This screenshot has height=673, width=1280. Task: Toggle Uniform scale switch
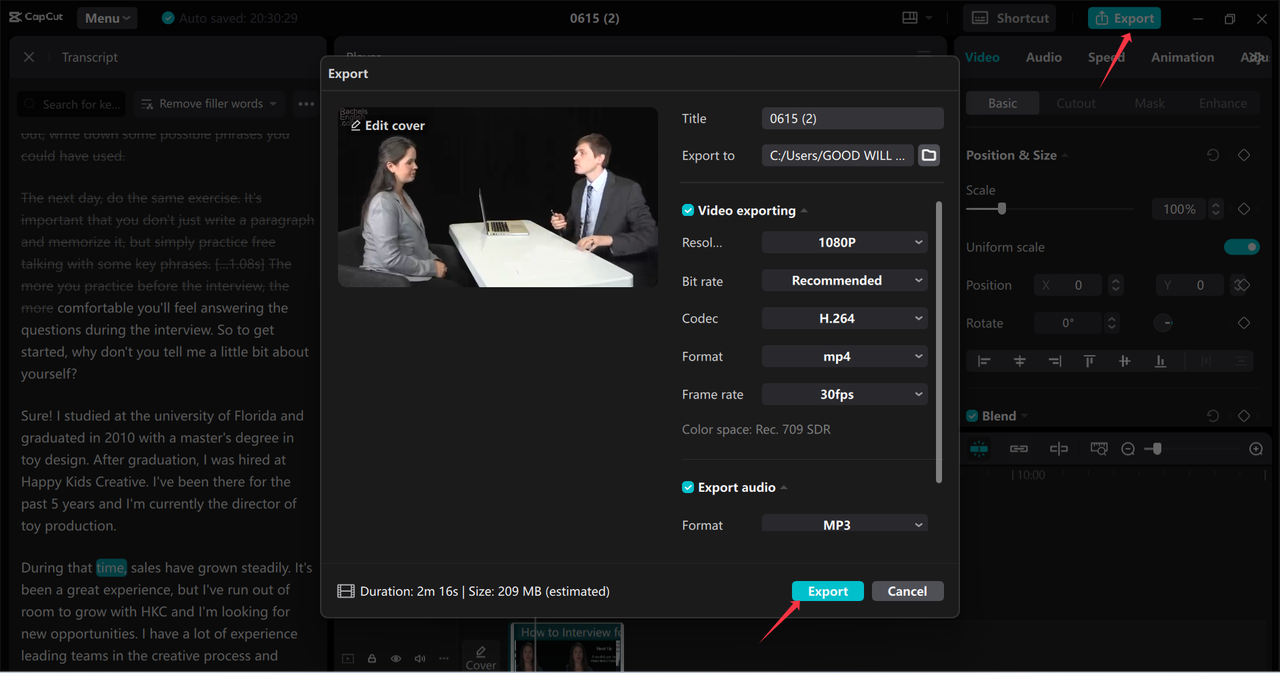tap(1241, 247)
